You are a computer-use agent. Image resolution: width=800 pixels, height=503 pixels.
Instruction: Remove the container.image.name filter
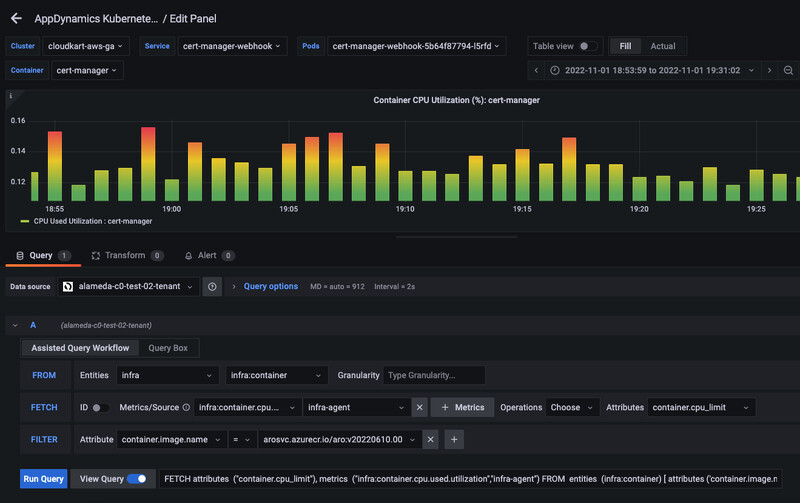click(x=429, y=439)
